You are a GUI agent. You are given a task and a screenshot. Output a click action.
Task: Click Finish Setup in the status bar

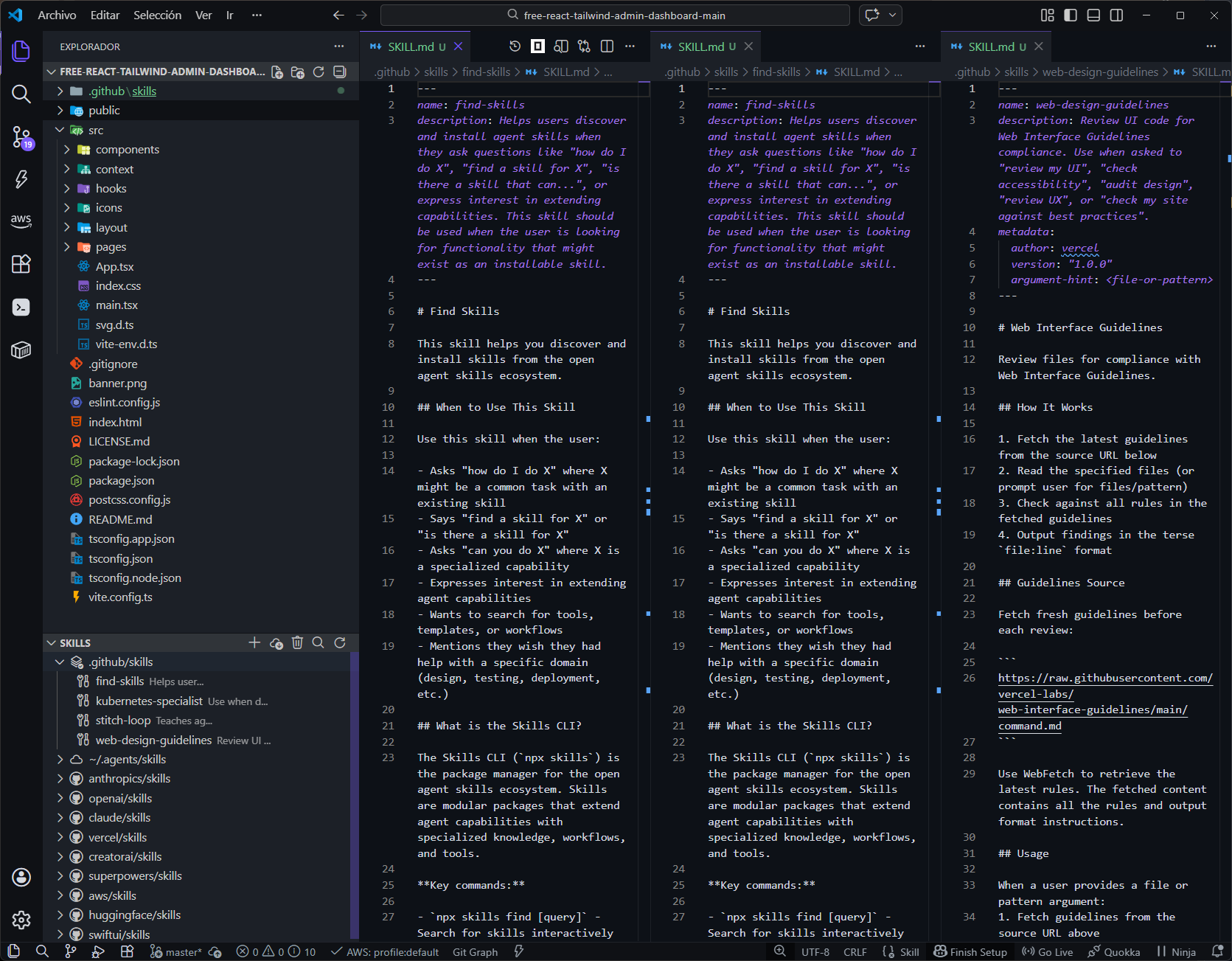pos(970,951)
